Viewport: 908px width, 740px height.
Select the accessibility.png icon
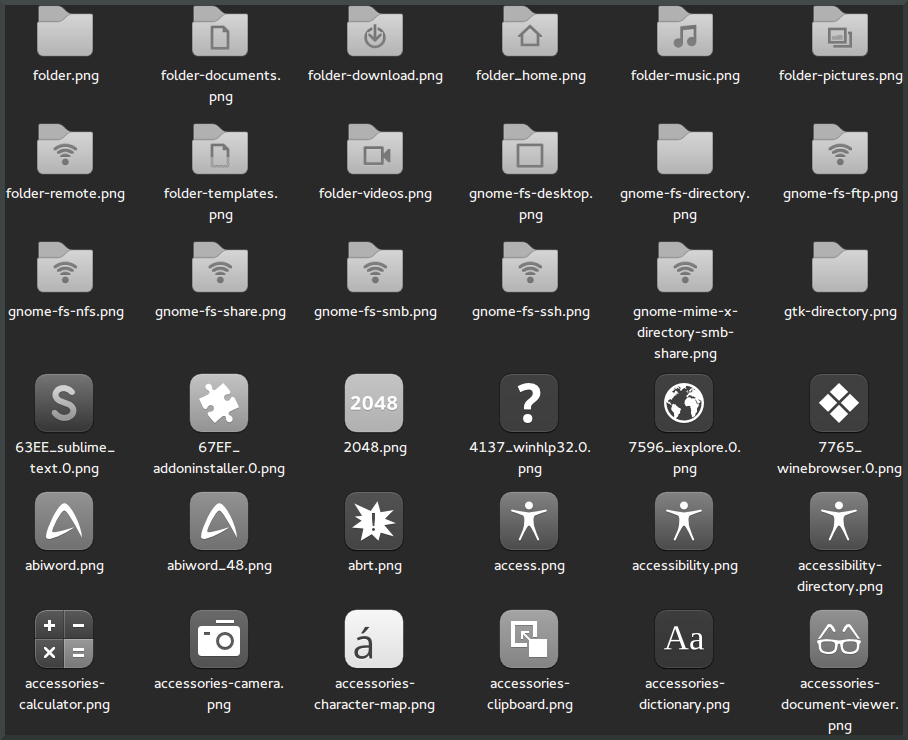point(684,521)
